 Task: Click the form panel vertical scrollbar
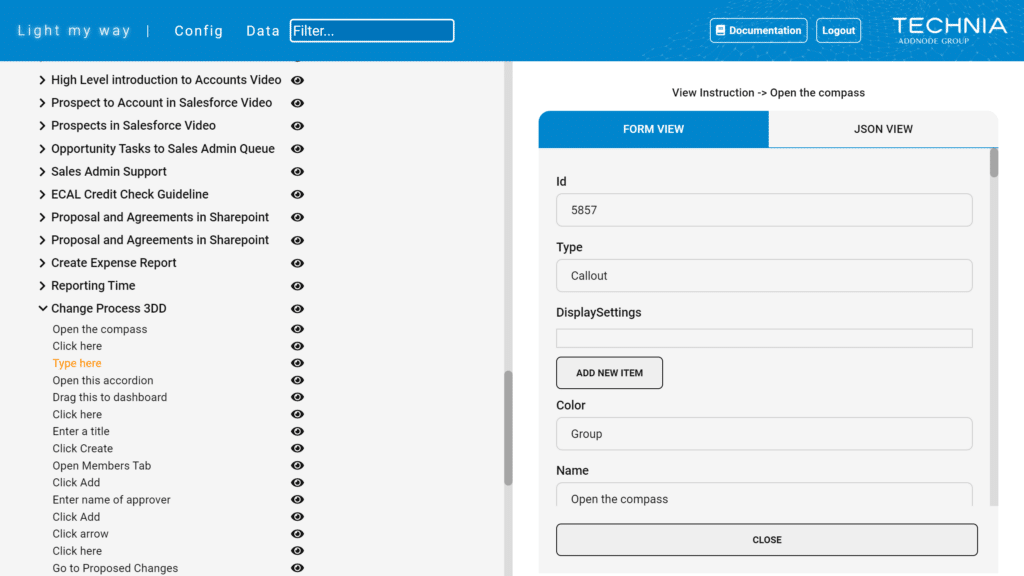pyautogui.click(x=994, y=327)
